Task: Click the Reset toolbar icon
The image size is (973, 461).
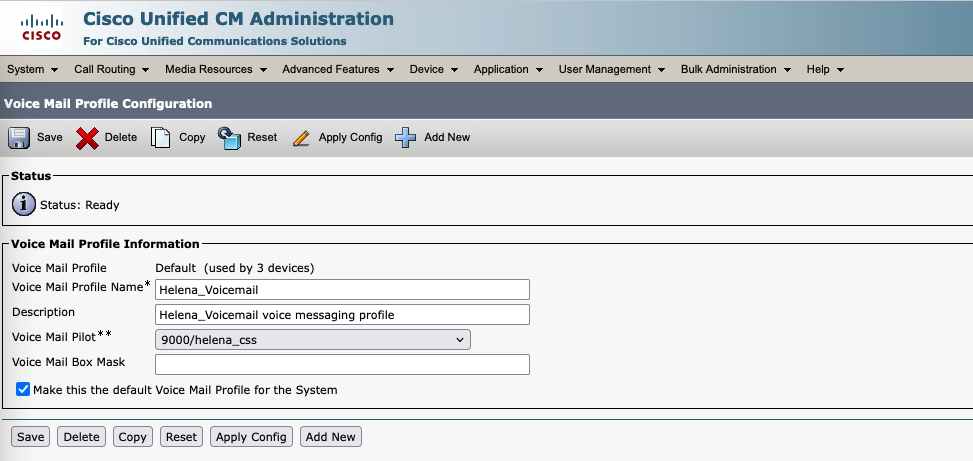Action: (230, 138)
